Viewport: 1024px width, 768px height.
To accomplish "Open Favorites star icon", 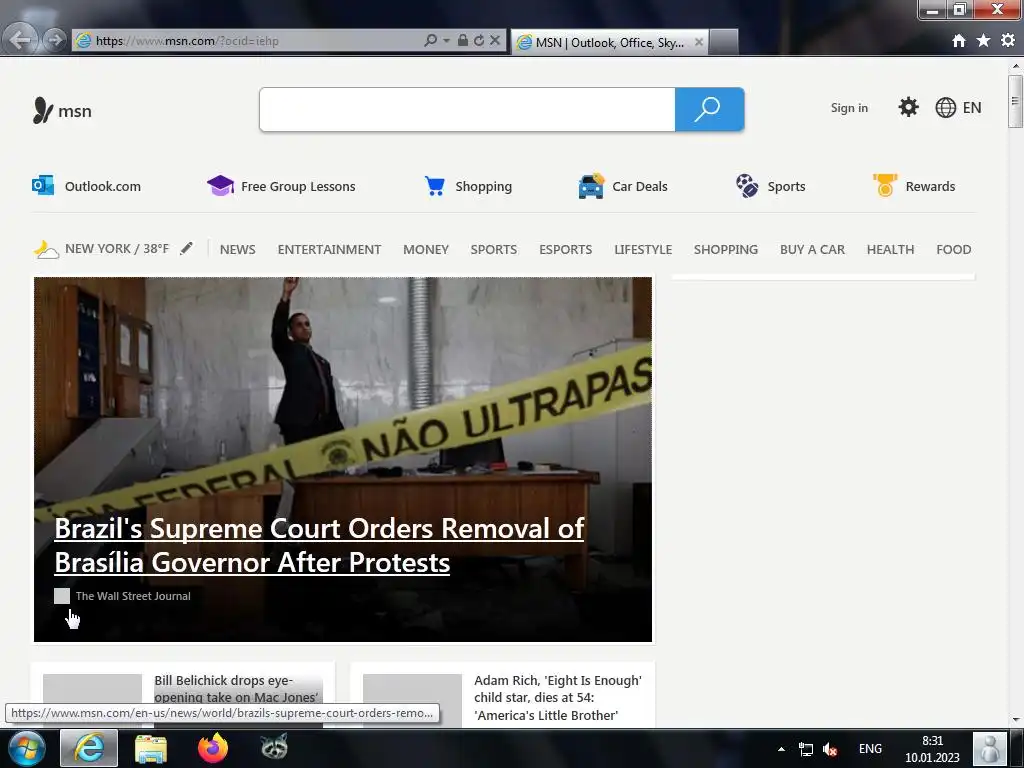I will 984,40.
